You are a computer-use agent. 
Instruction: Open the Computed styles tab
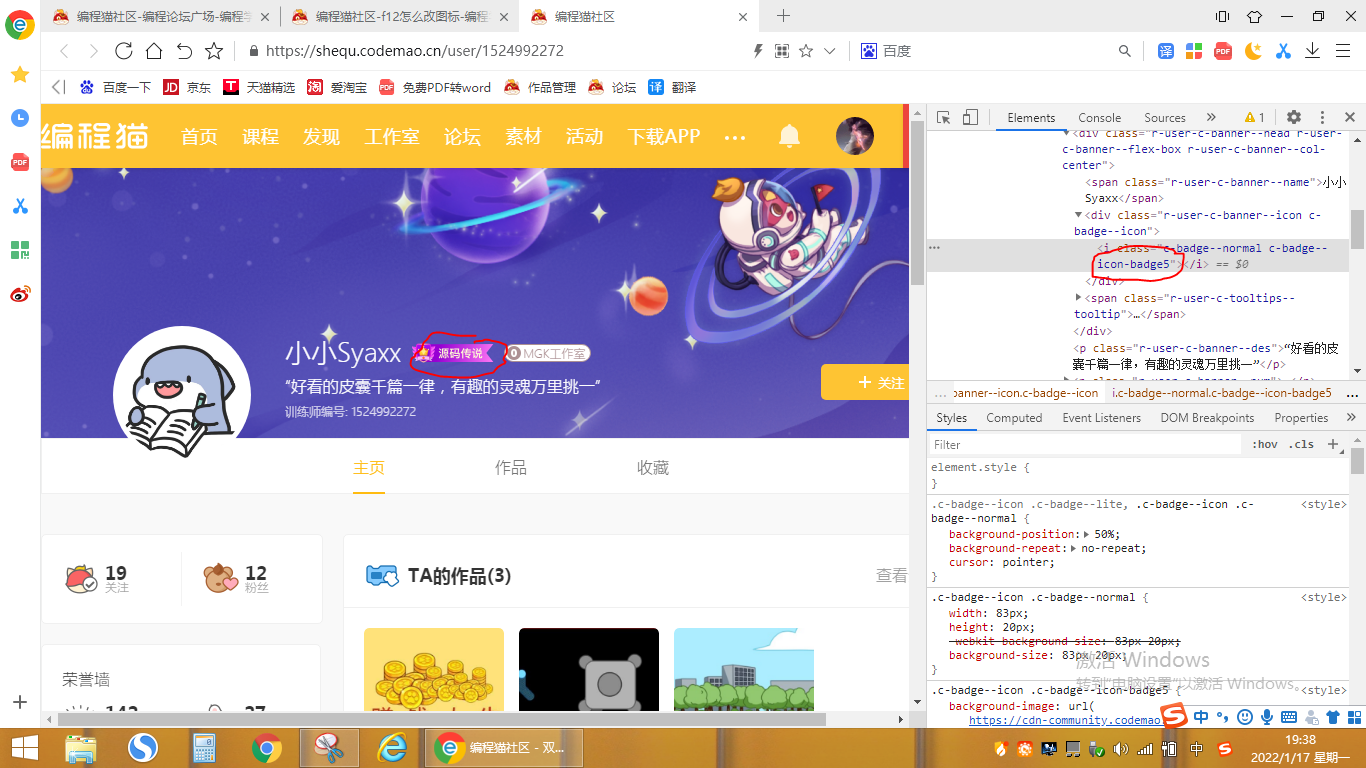[1014, 418]
